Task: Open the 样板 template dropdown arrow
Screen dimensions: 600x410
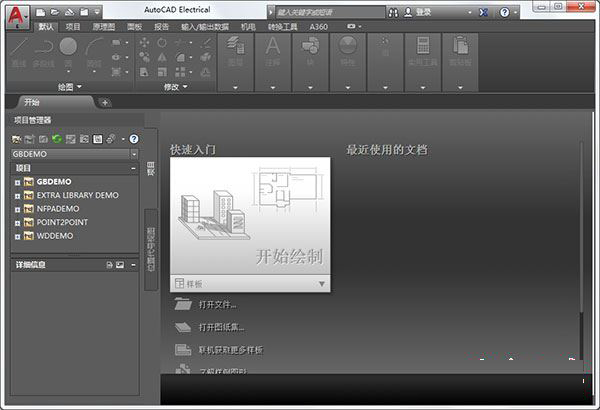Action: (321, 284)
